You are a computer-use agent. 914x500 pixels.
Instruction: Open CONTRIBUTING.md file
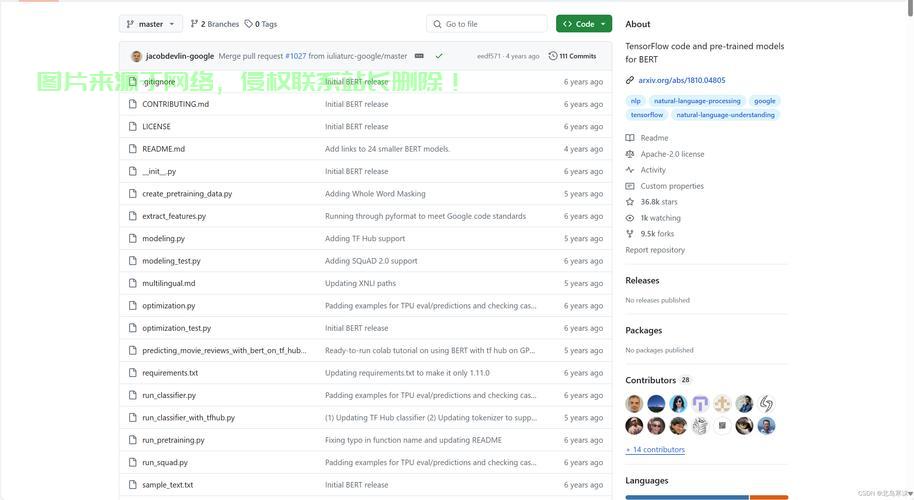click(175, 104)
